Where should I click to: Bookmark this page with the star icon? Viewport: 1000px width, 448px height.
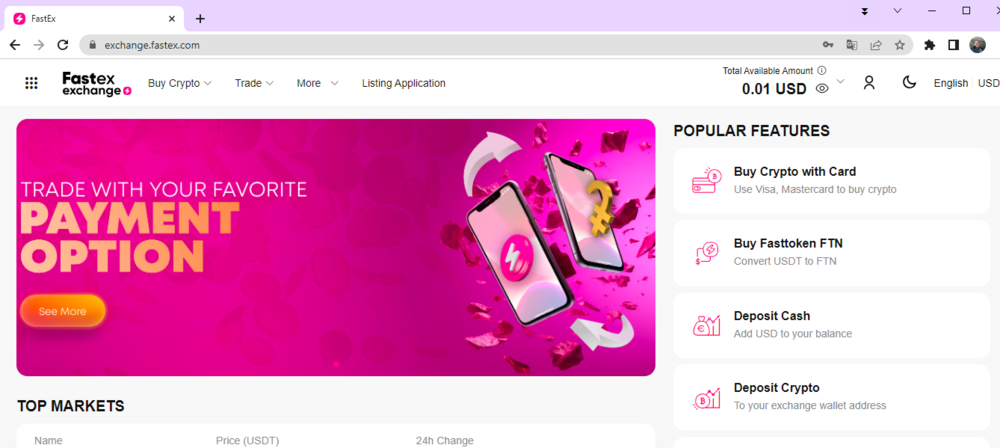click(x=899, y=45)
